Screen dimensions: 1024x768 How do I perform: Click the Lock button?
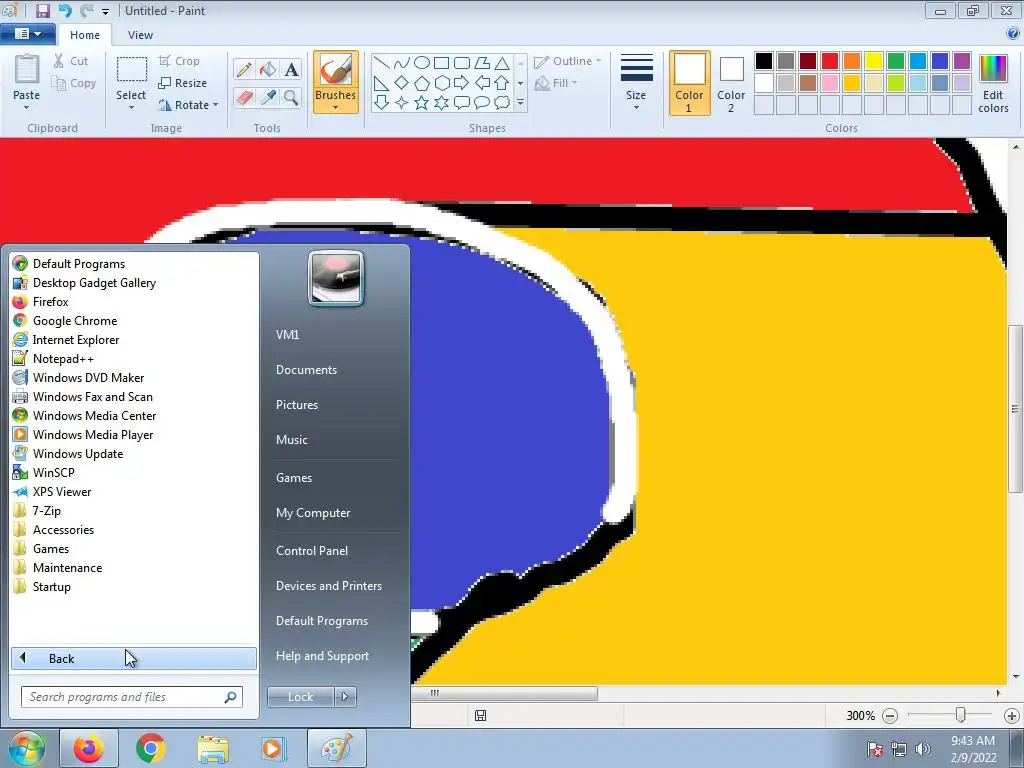301,697
